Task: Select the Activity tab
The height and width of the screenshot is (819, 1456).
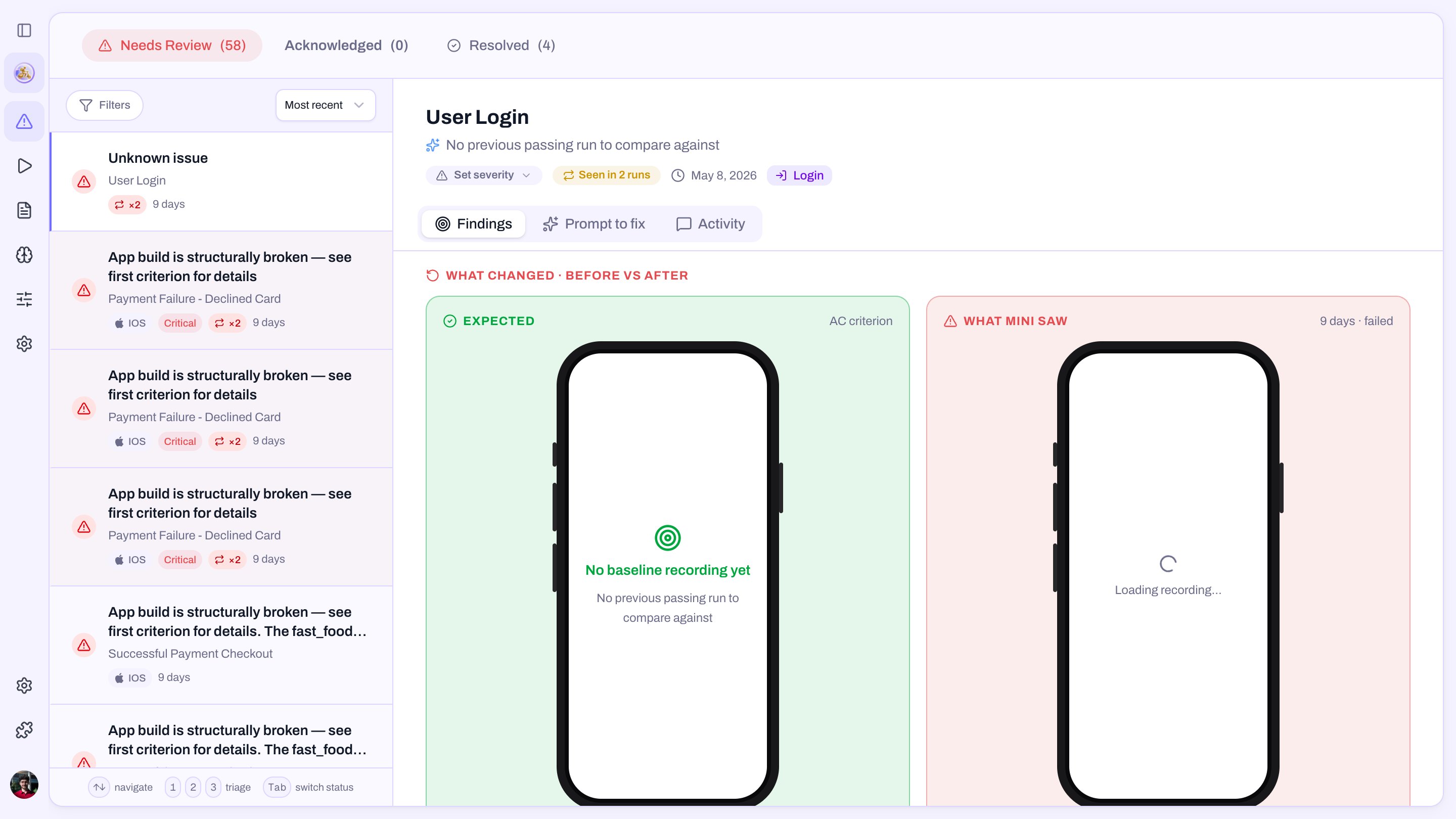Action: (710, 224)
